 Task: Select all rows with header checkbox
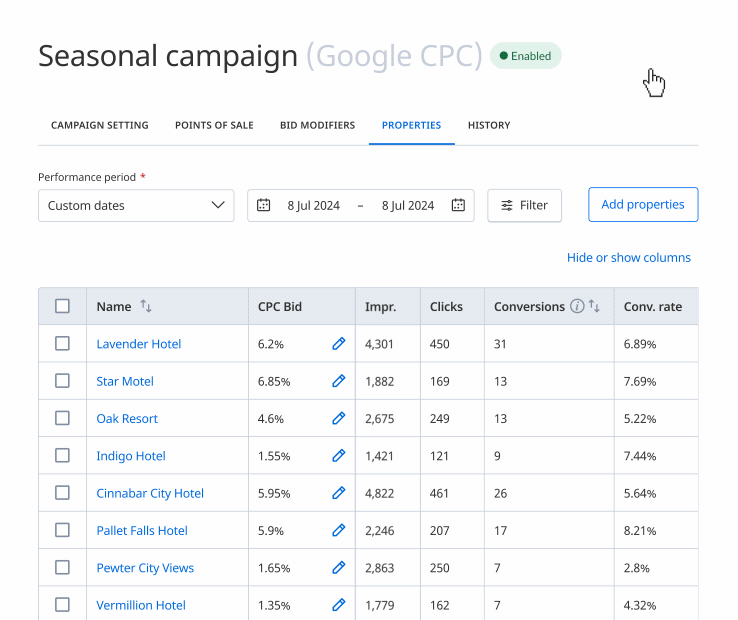click(x=62, y=307)
